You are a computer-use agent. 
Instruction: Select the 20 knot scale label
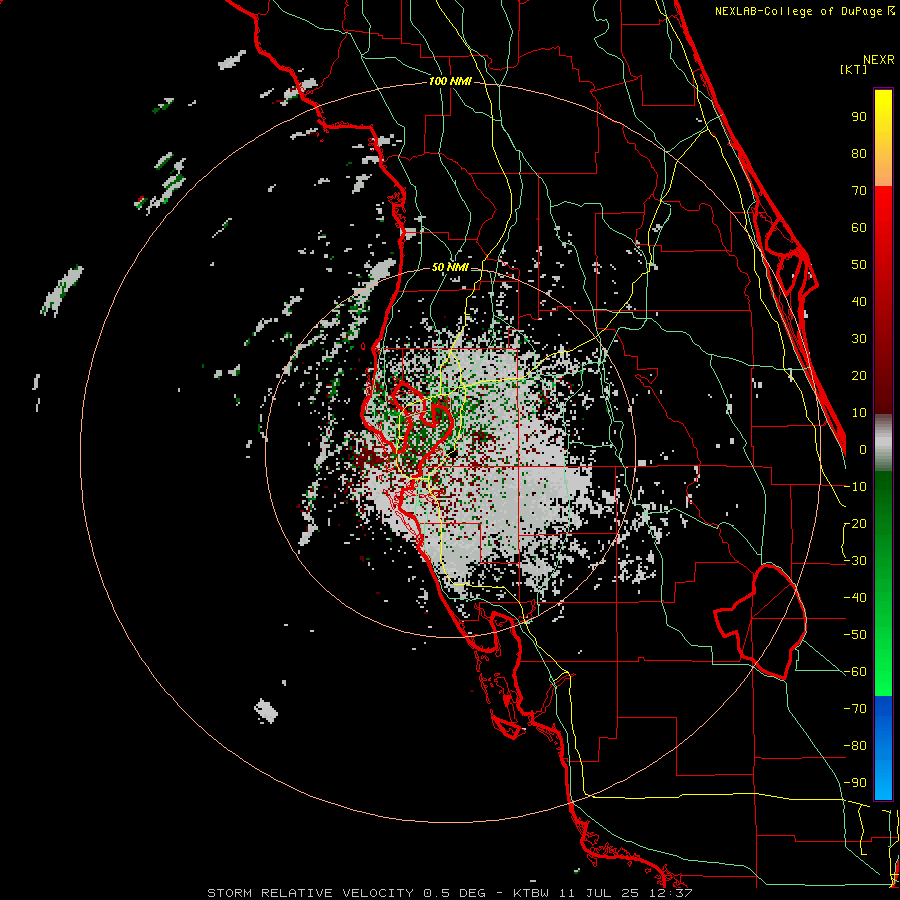tap(859, 376)
